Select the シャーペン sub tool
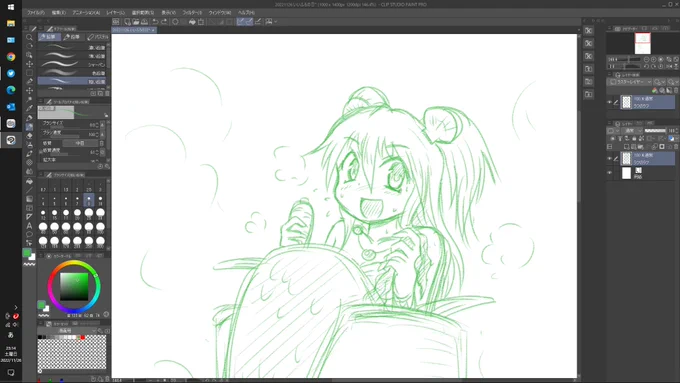 pyautogui.click(x=72, y=65)
